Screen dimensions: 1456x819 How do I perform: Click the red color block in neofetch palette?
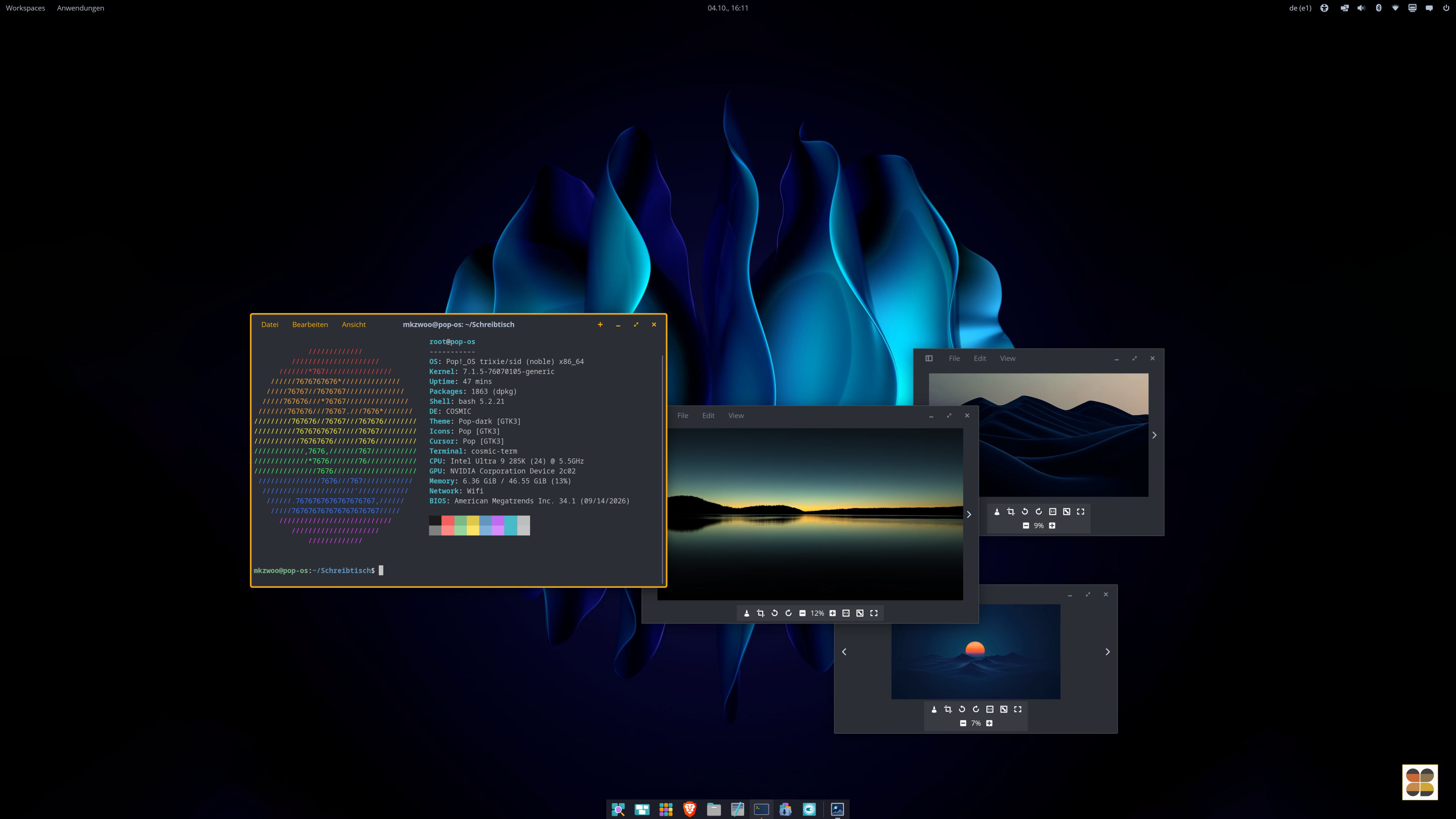(x=448, y=525)
